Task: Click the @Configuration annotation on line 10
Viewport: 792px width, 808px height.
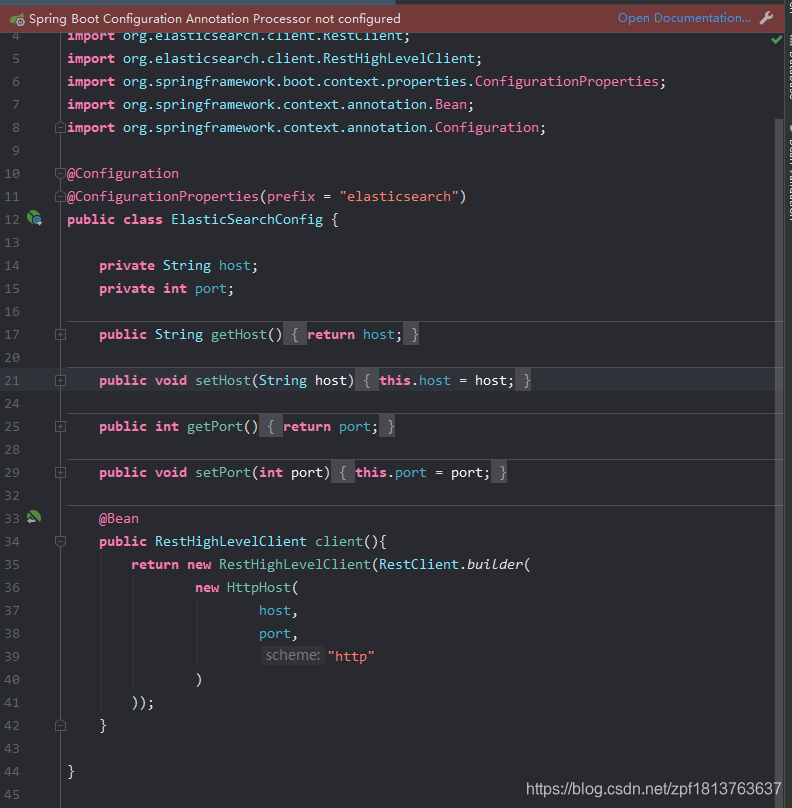Action: (123, 173)
